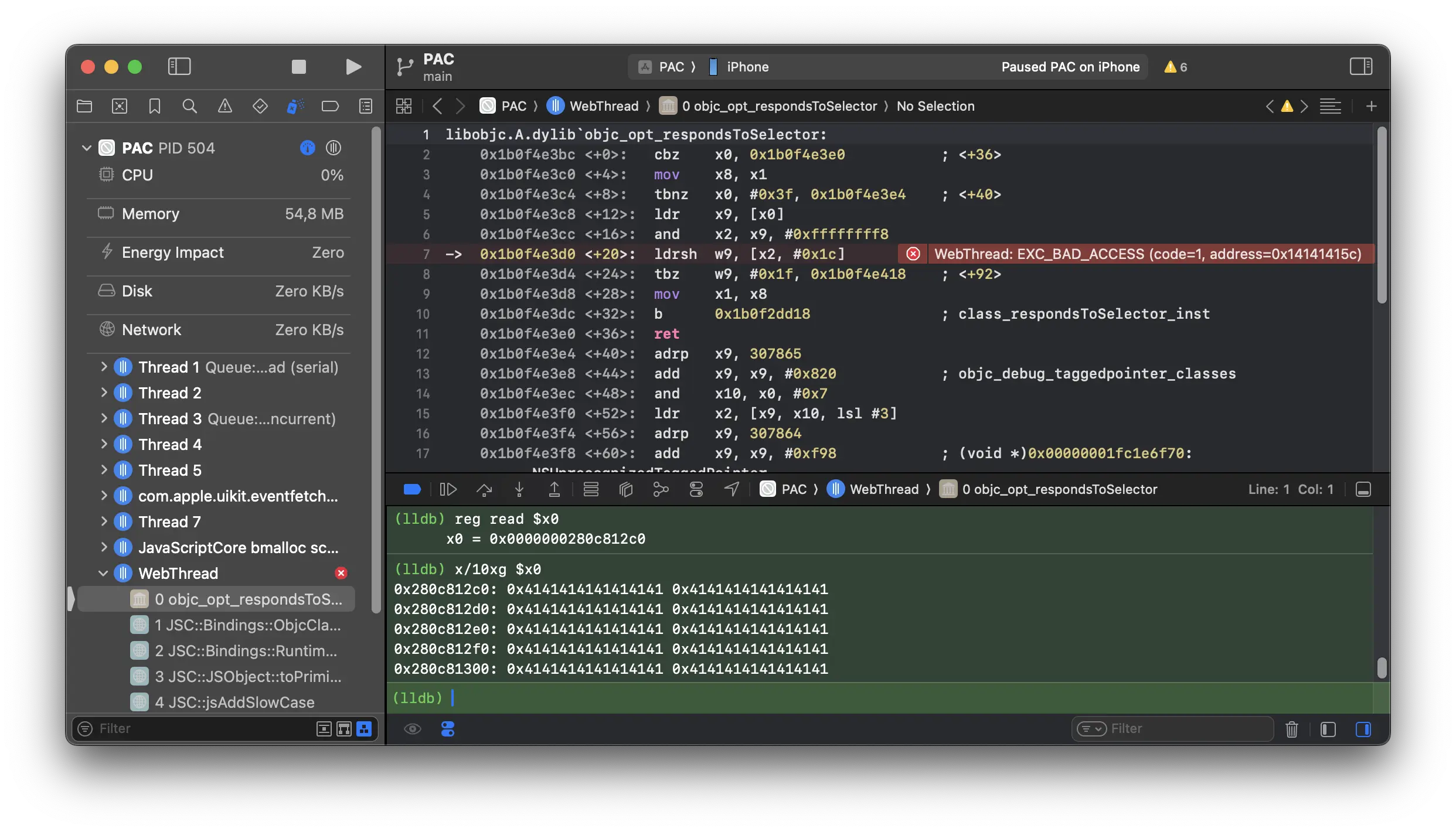Screen dimensions: 1456x832
Task: Select frame 4 JSC::jsAddSlowCase
Action: pos(234,702)
